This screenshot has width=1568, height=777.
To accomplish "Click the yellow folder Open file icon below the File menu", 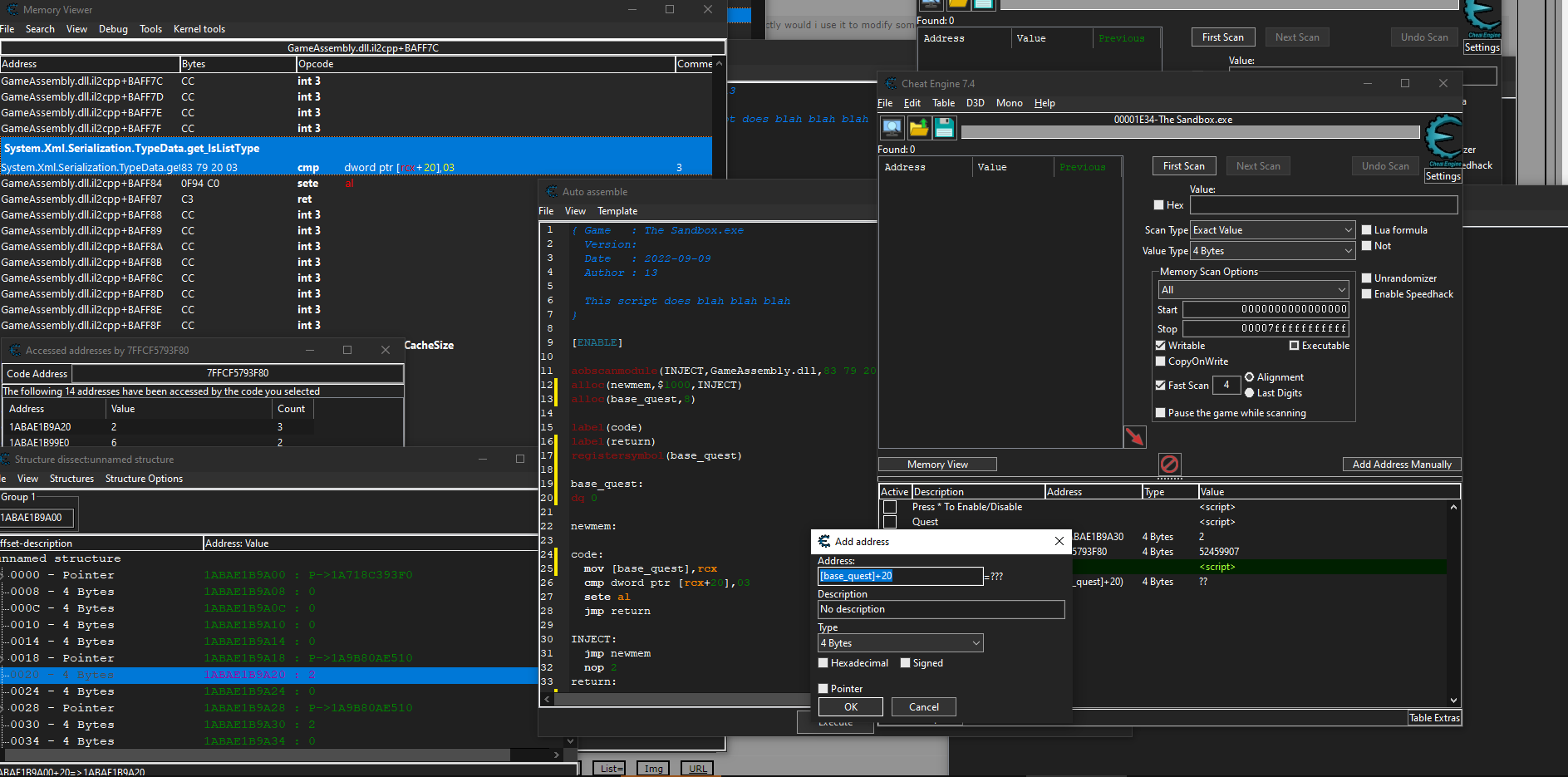I will [x=918, y=129].
